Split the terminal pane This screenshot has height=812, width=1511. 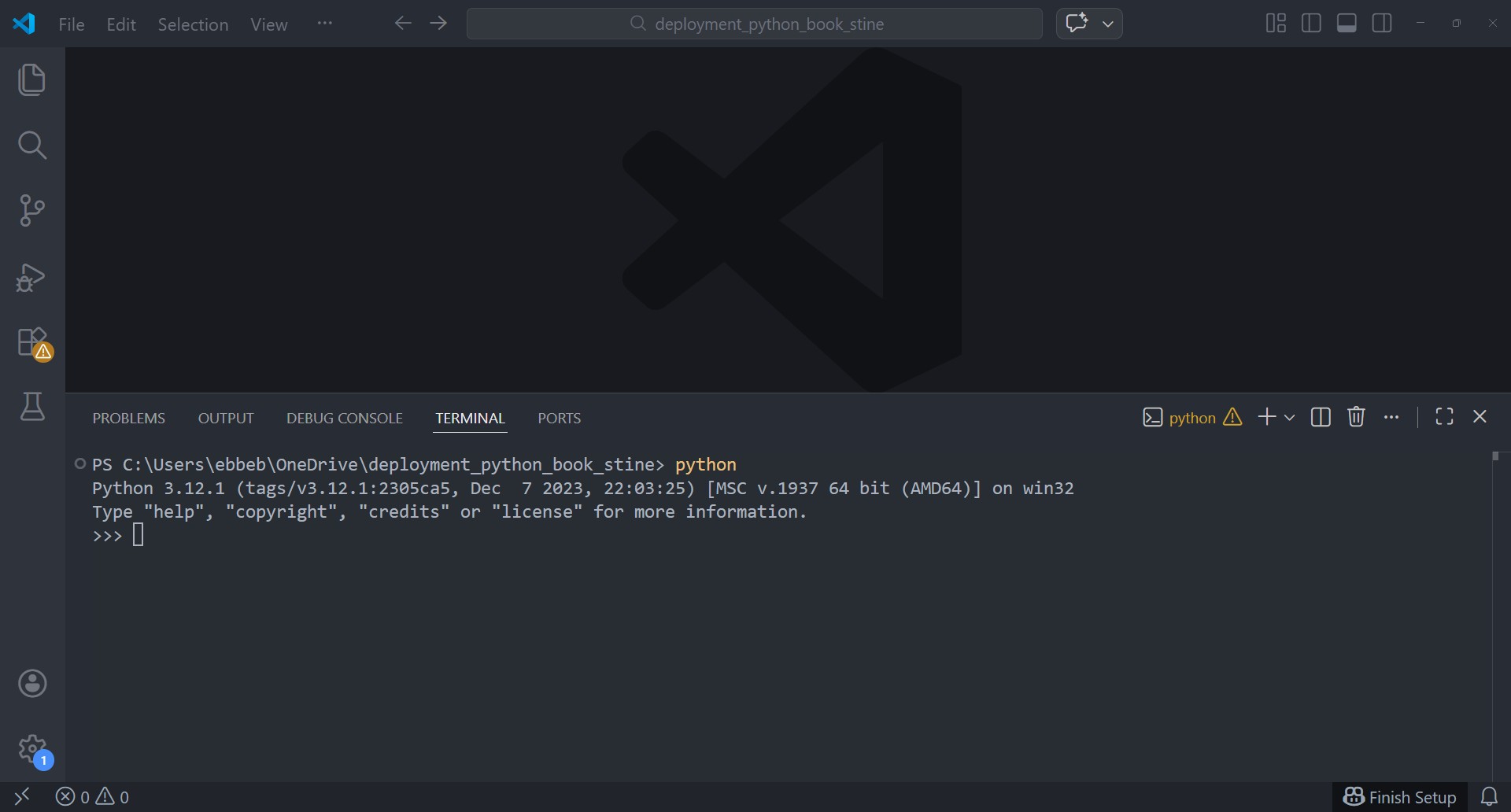tap(1321, 417)
